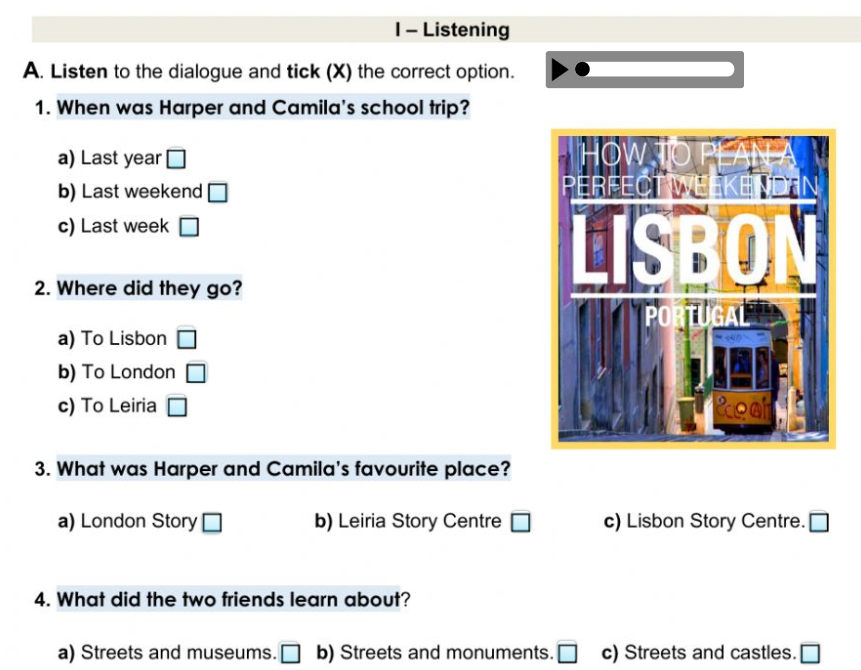
Task: Mark the 'Streets and museums' checkbox
Action: (x=290, y=654)
